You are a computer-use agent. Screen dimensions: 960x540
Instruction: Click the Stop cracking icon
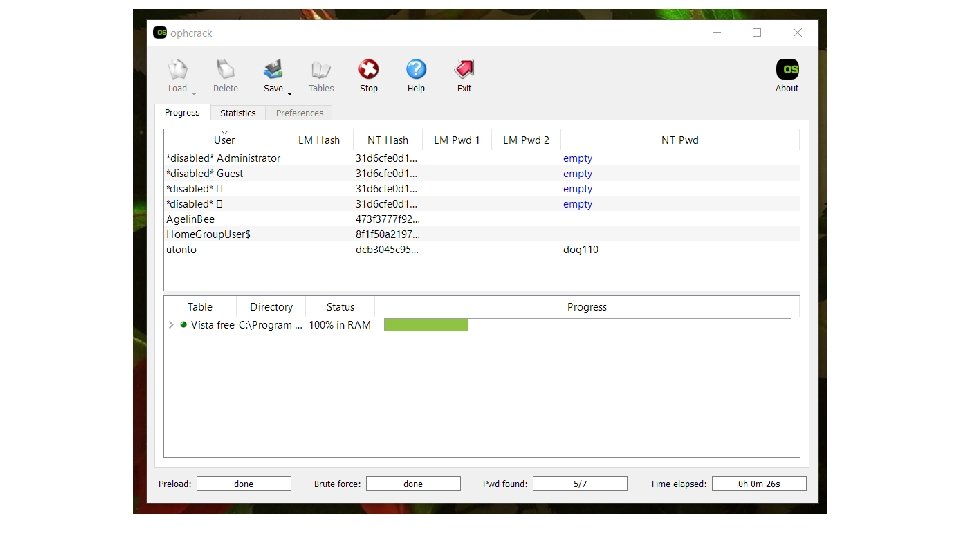[369, 70]
